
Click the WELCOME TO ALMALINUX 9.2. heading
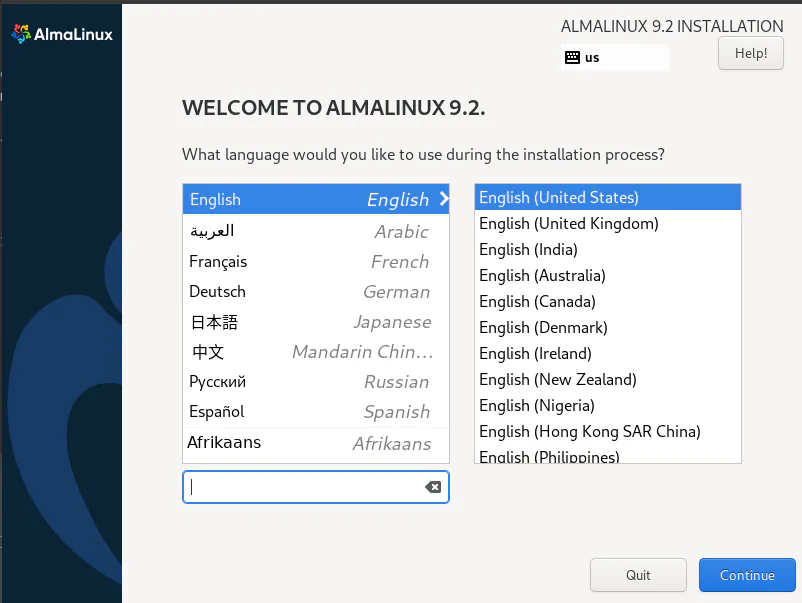point(333,108)
